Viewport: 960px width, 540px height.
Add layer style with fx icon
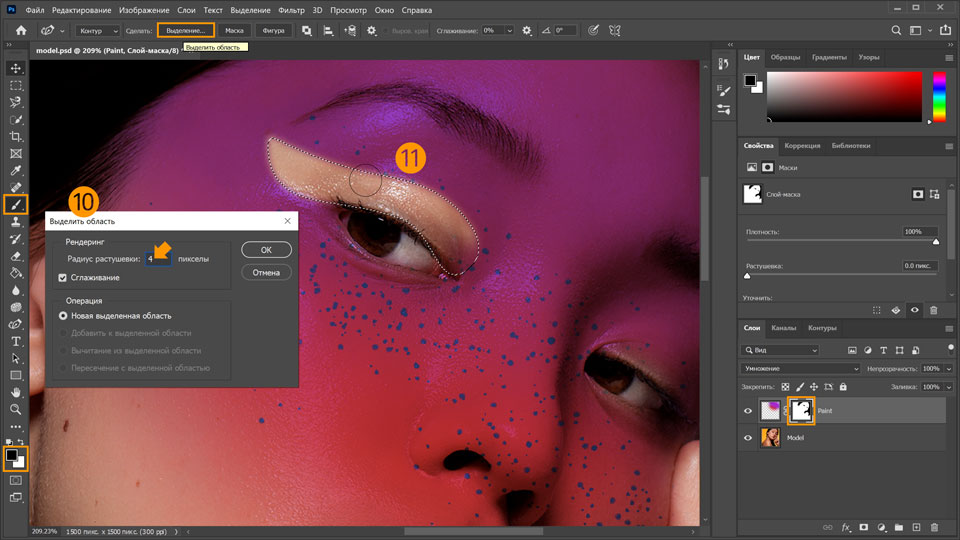(x=846, y=527)
